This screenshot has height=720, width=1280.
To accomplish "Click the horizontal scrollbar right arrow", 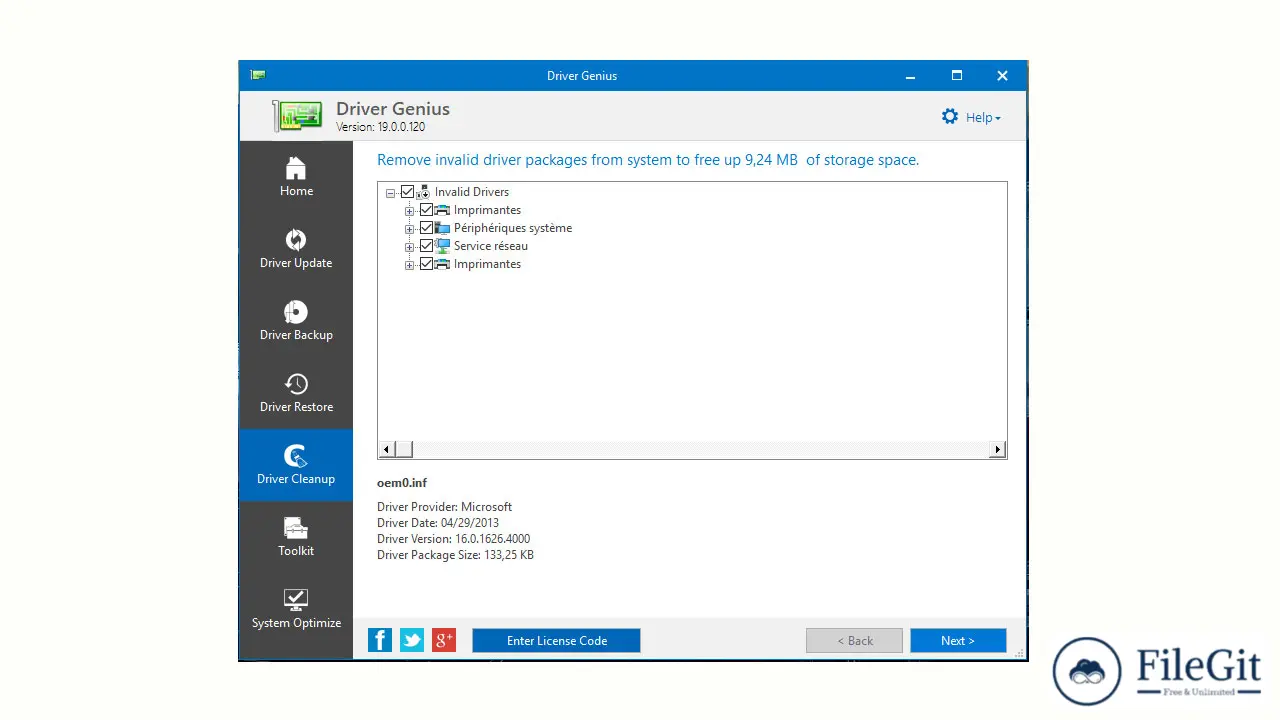I will pyautogui.click(x=997, y=450).
